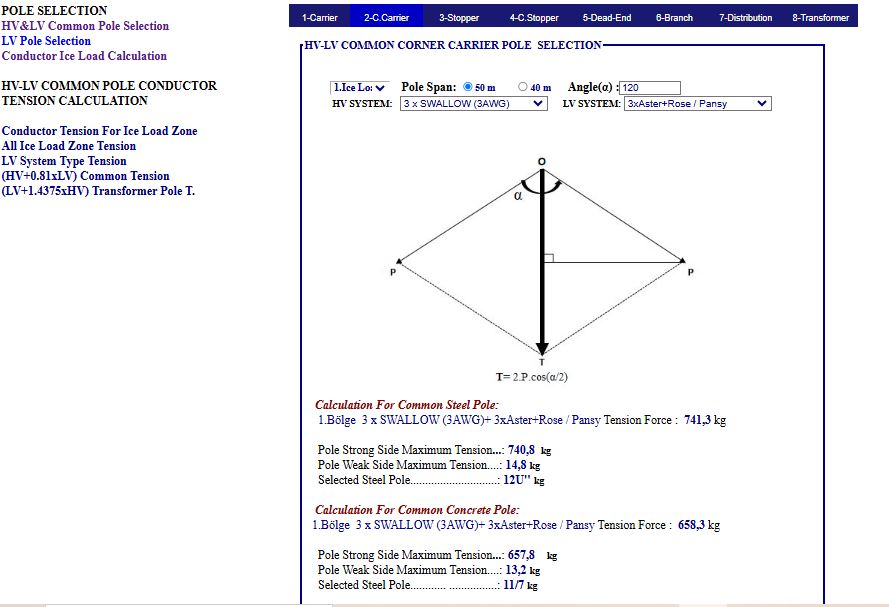The height and width of the screenshot is (607, 889).
Task: Select the 4-C.Stopper tab
Action: (x=534, y=18)
